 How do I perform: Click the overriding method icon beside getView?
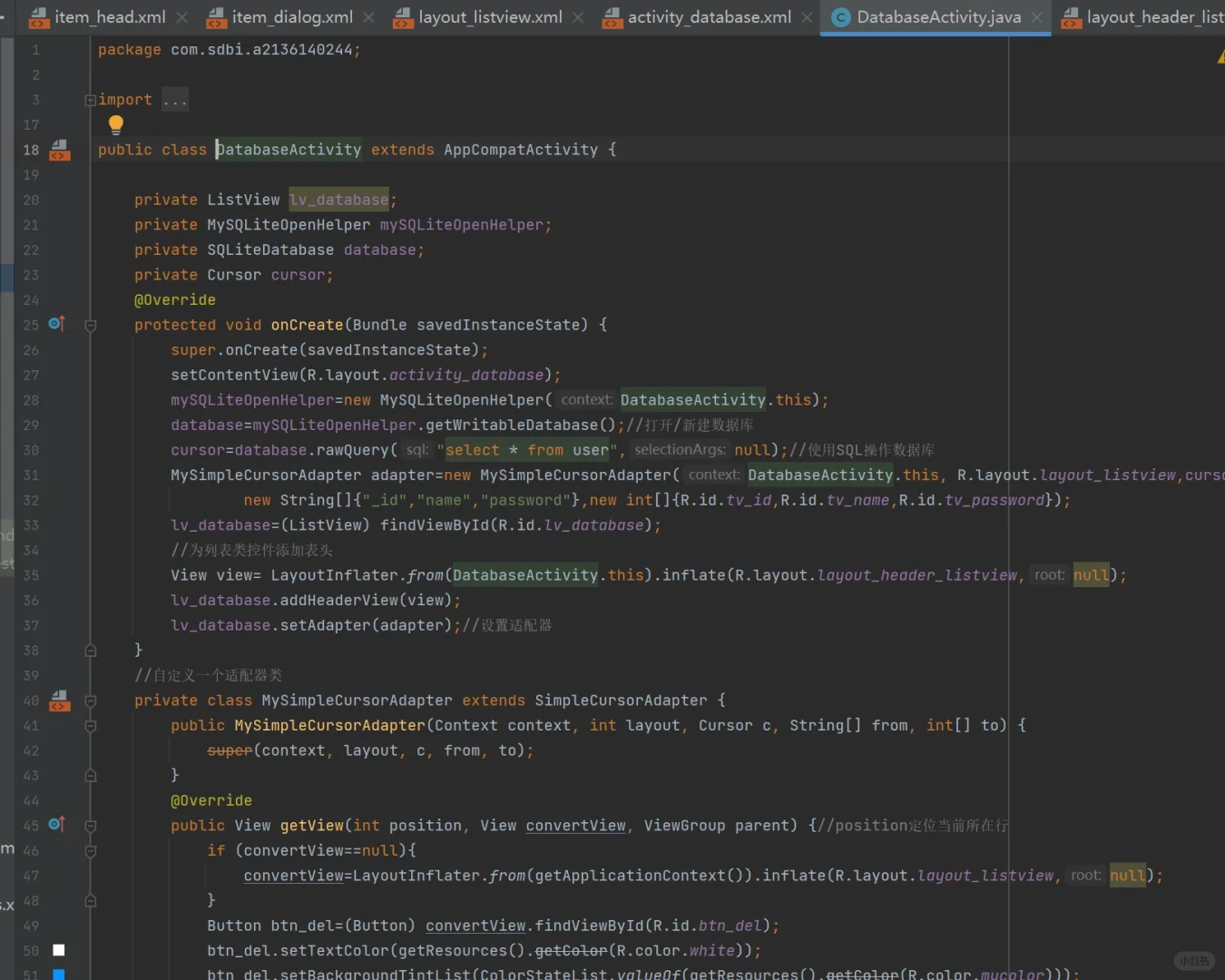(56, 824)
